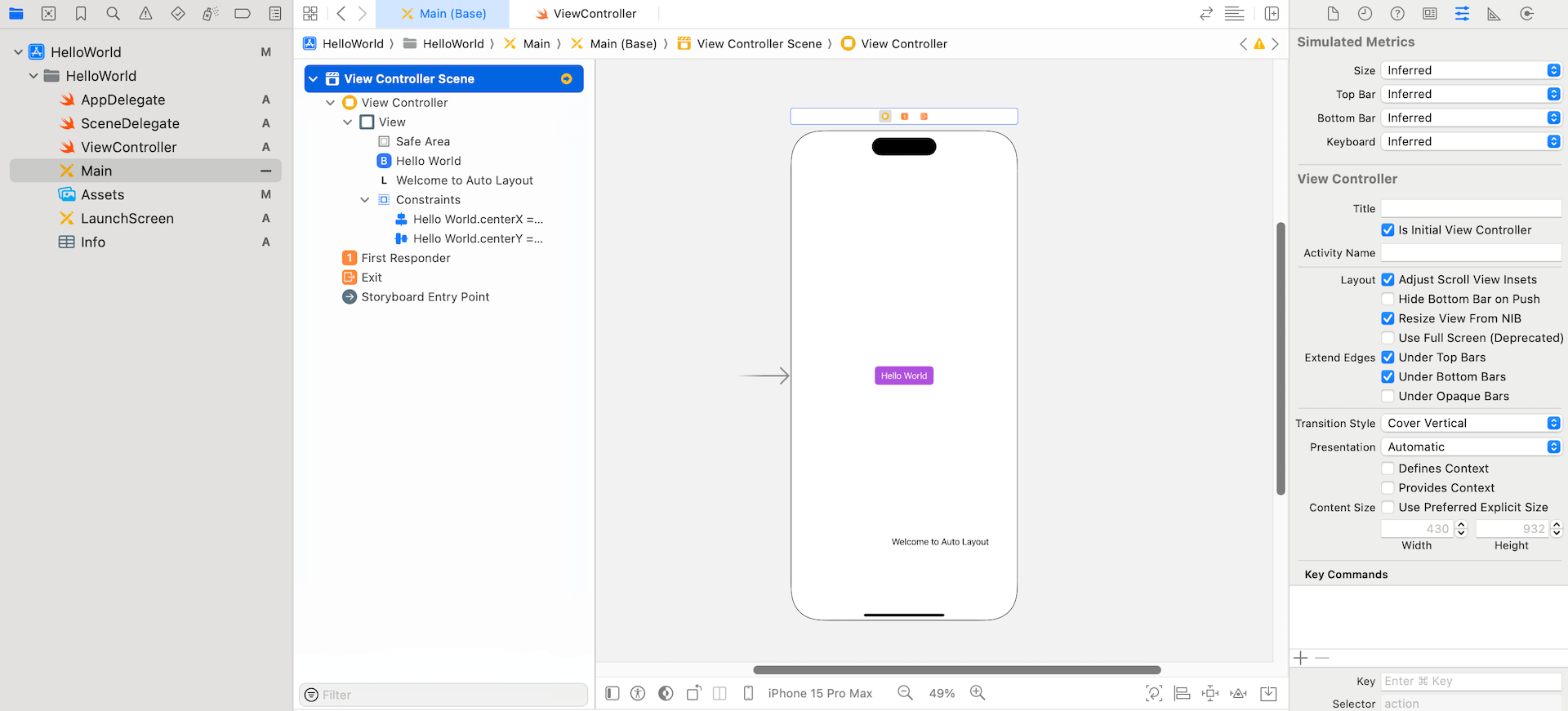This screenshot has height=711, width=1568.
Task: Show the Size inspector ruler icon
Action: [x=1494, y=14]
